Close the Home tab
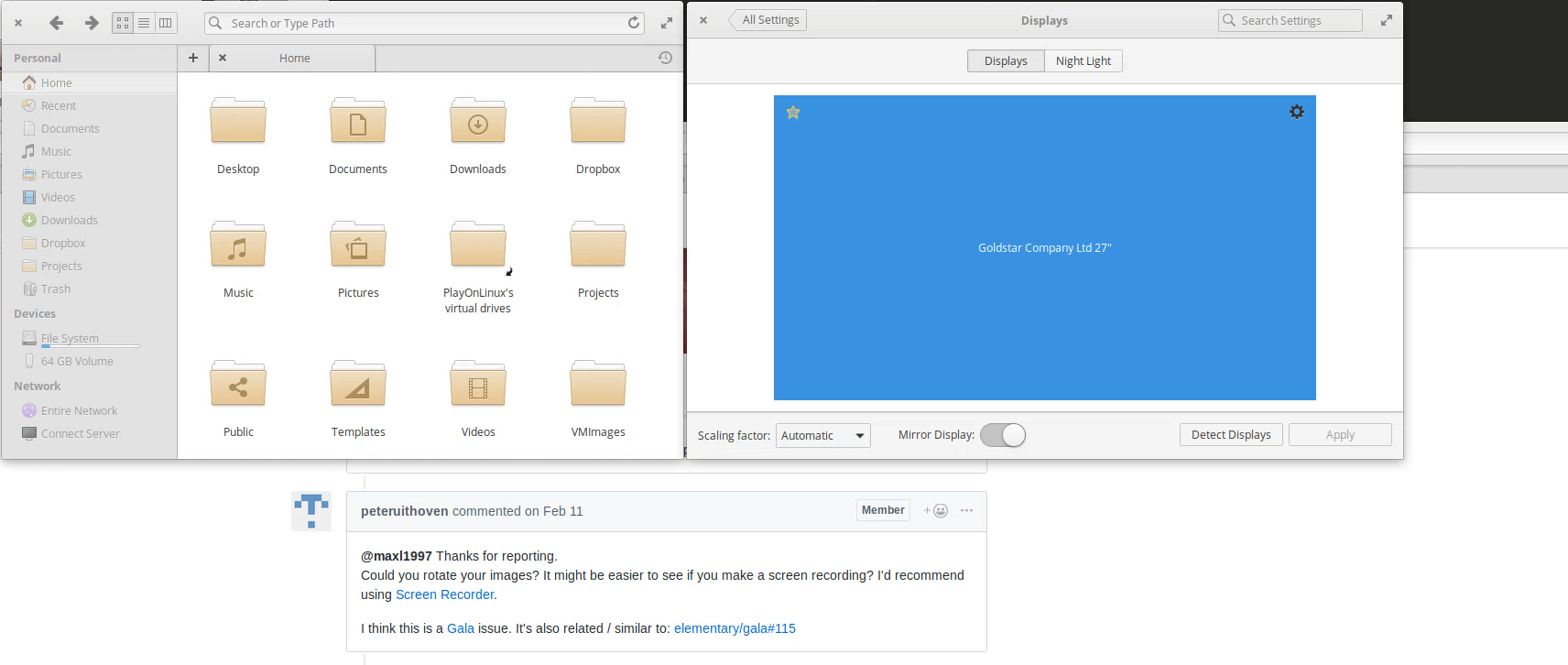Image resolution: width=1568 pixels, height=665 pixels. [223, 58]
